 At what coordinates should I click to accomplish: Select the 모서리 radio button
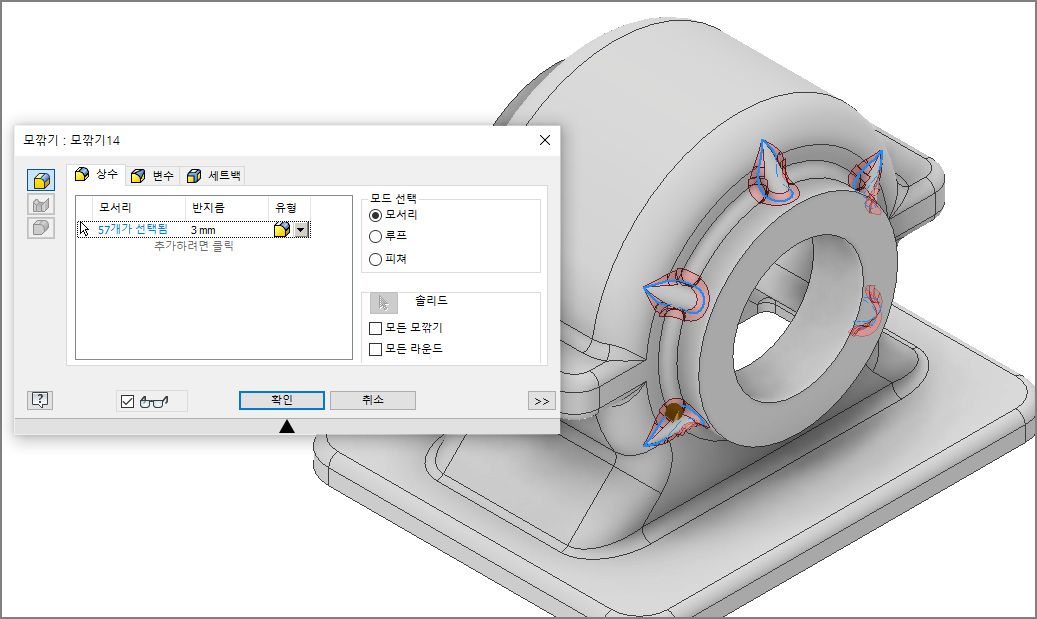(375, 215)
